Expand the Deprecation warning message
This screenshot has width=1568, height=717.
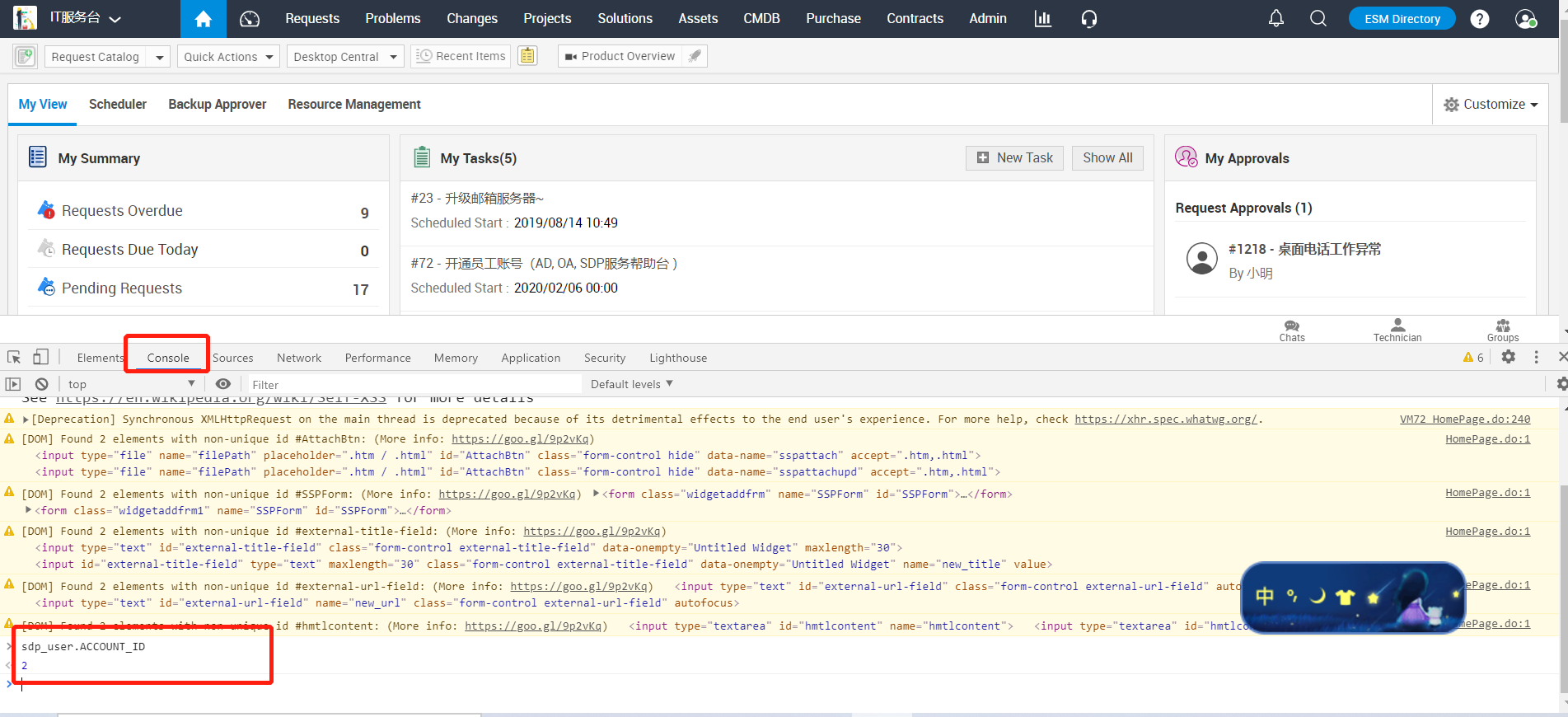[26, 419]
